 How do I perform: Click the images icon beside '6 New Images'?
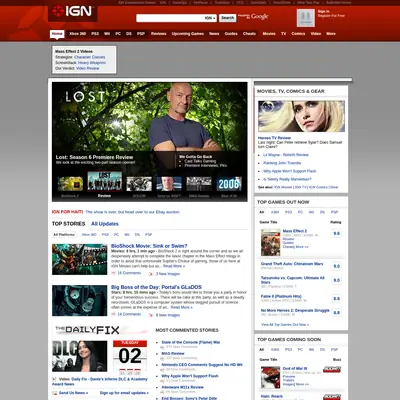pos(151,315)
